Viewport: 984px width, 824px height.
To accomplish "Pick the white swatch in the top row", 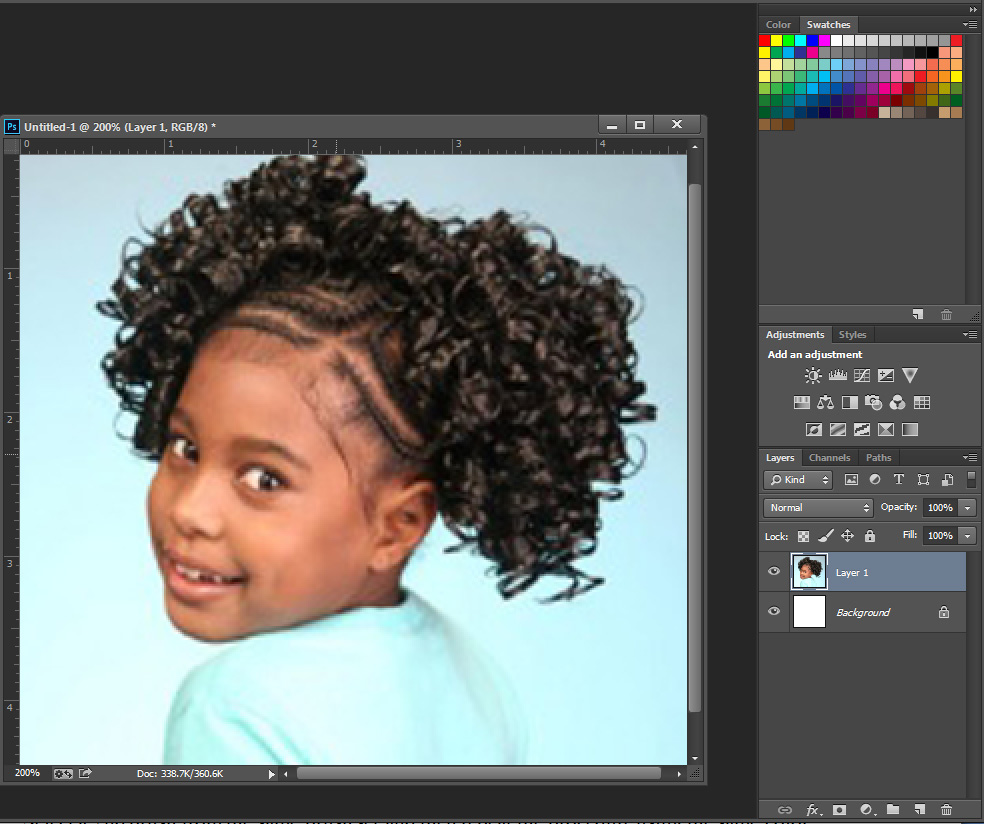I will pyautogui.click(x=836, y=40).
